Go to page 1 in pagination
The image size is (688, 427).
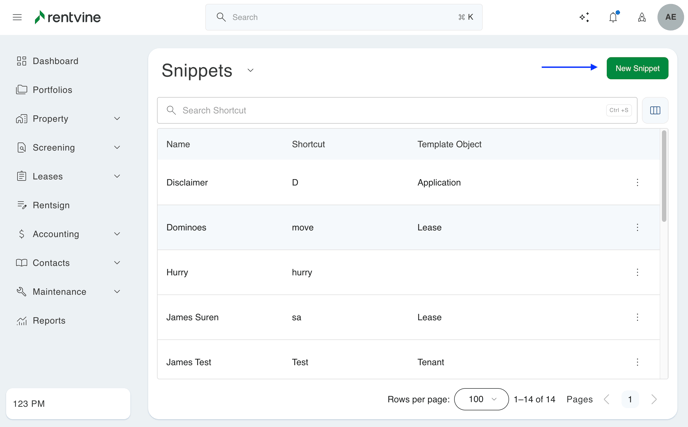click(x=630, y=399)
